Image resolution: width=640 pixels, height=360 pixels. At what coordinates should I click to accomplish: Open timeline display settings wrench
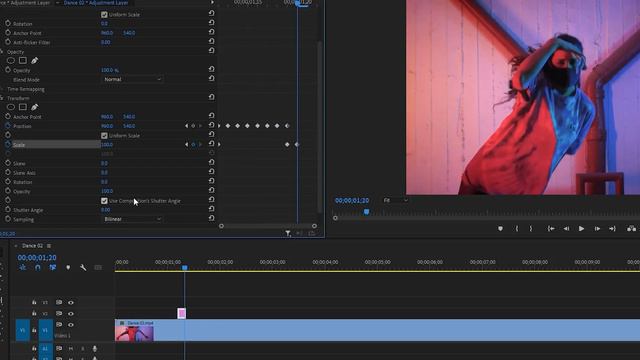[x=83, y=267]
